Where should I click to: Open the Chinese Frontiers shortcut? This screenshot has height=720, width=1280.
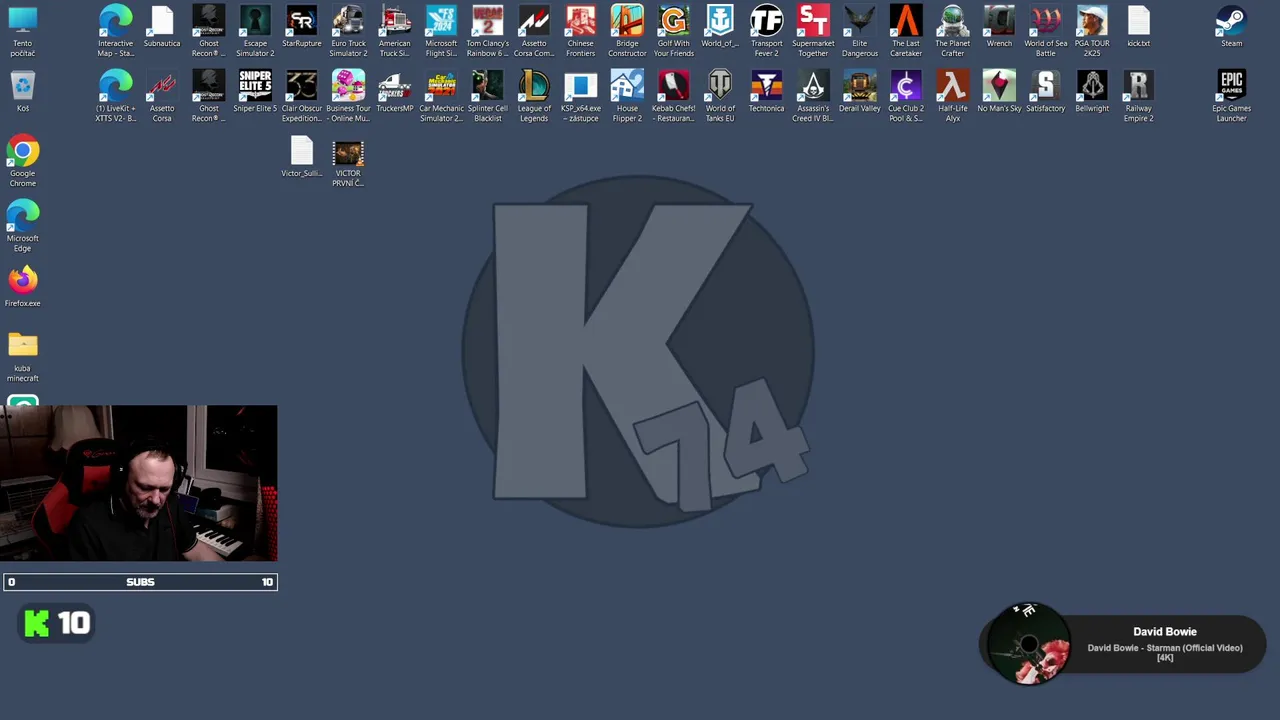(x=580, y=31)
